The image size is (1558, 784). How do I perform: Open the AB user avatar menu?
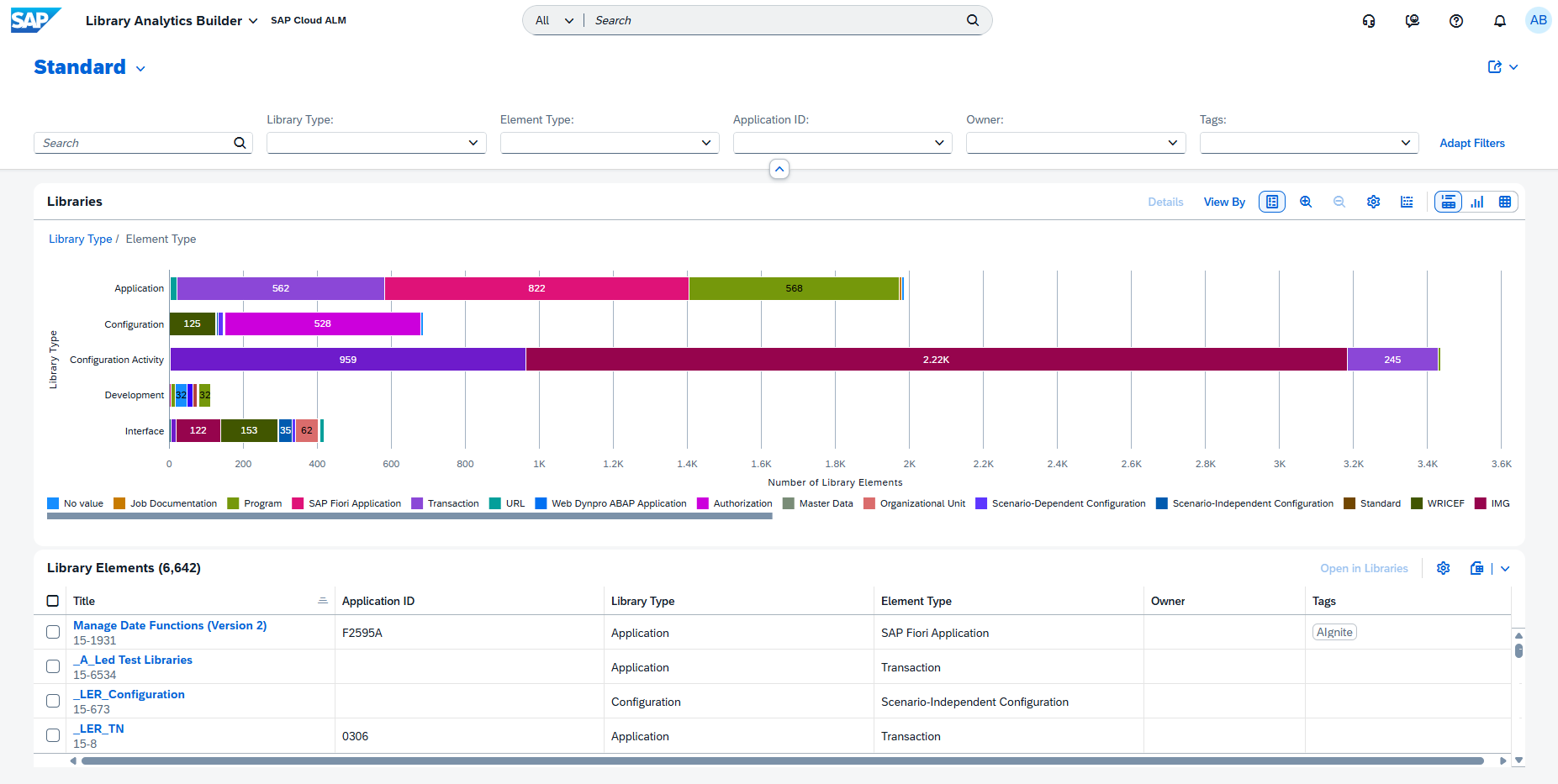[1539, 20]
